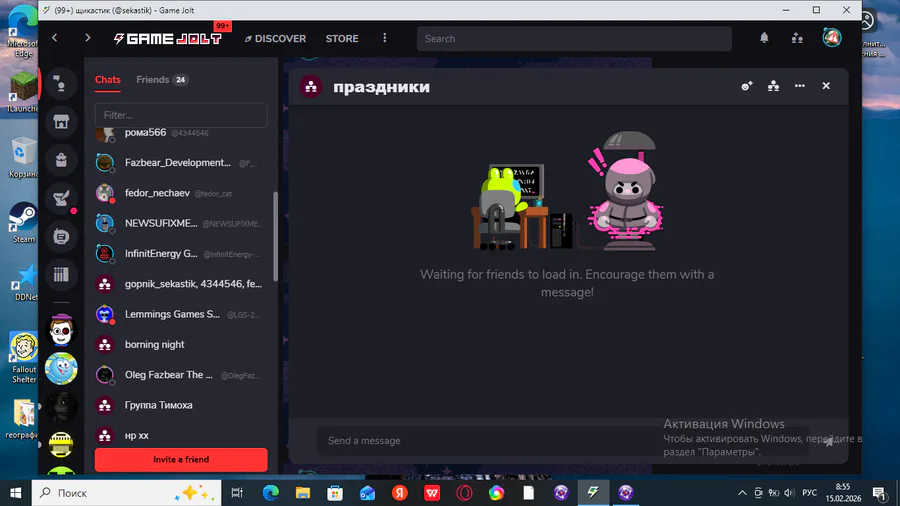Open chat with fedor_nechaev

pyautogui.click(x=181, y=193)
